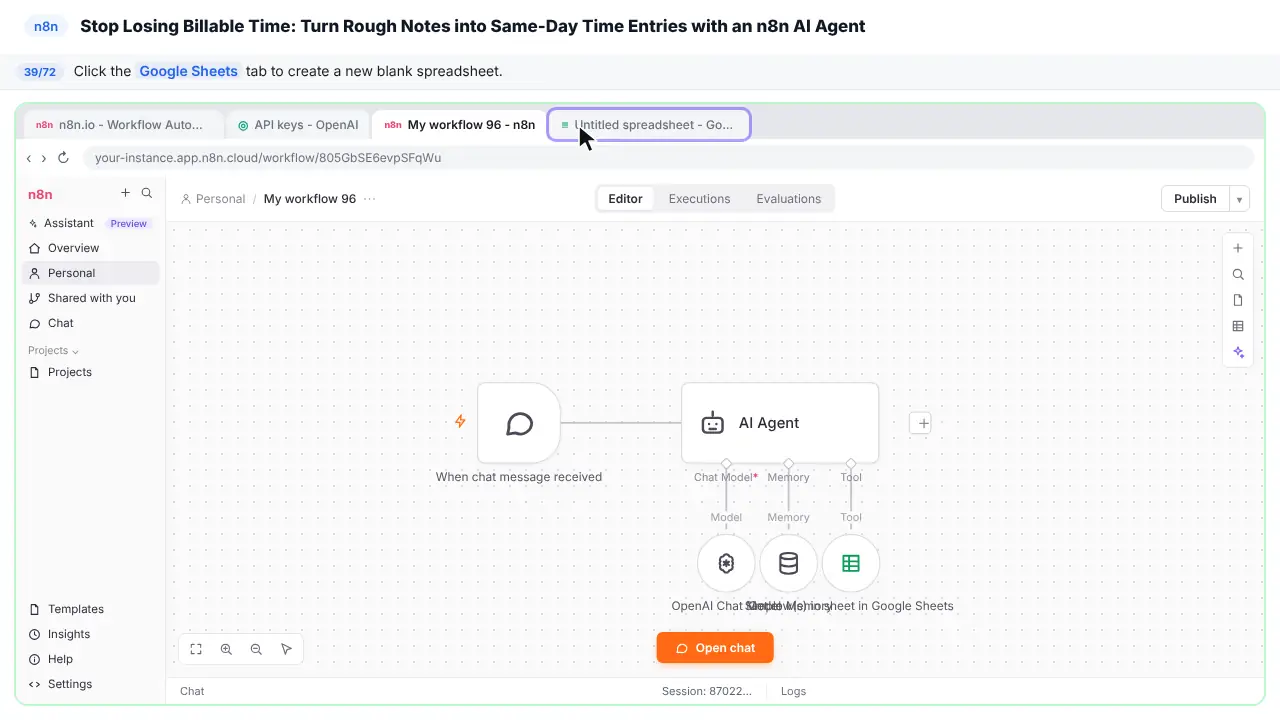Open search via sidebar magnifier icon
This screenshot has height=720, width=1280.
tap(147, 193)
